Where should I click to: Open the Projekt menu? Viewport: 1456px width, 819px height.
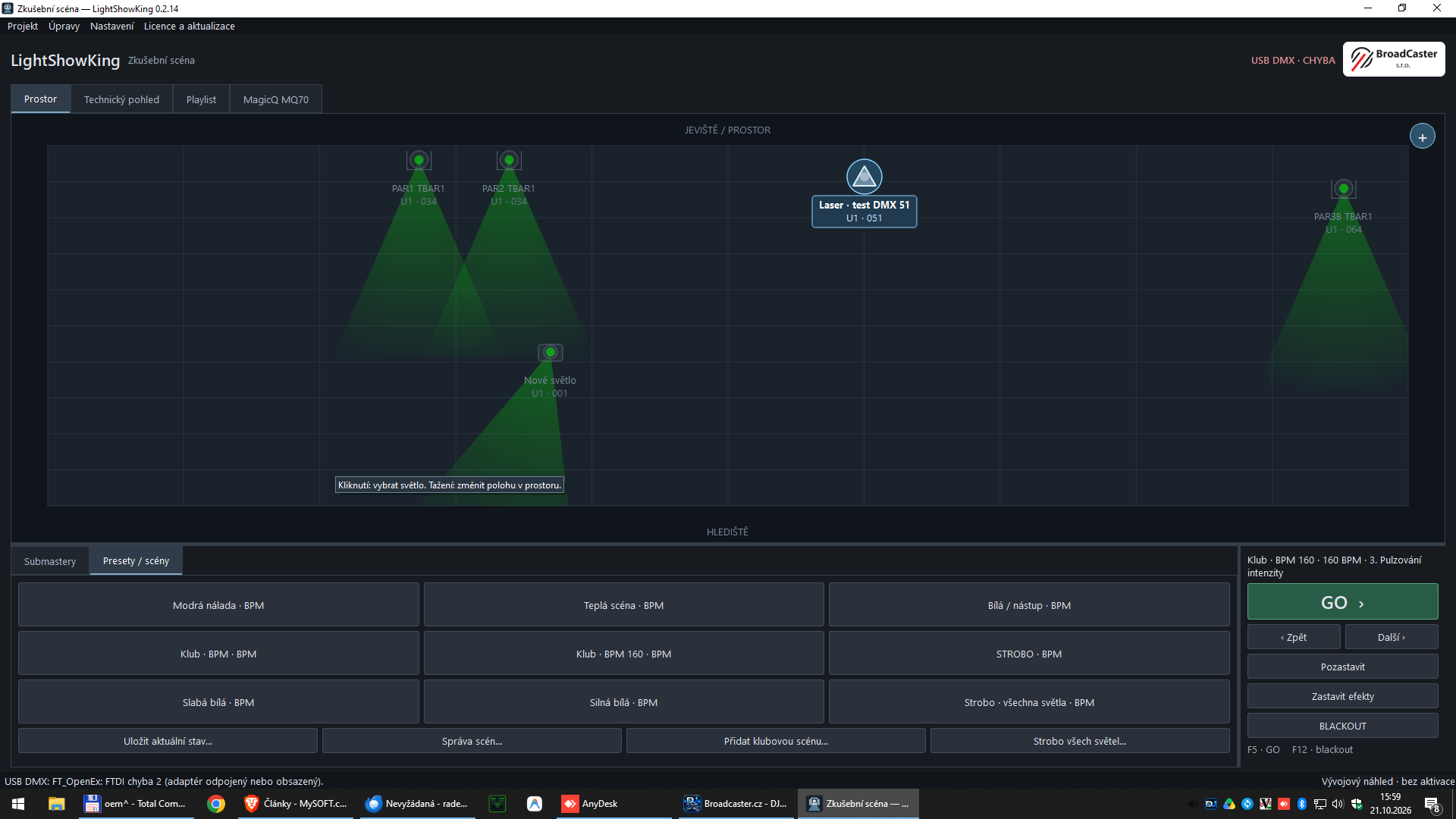coord(23,26)
